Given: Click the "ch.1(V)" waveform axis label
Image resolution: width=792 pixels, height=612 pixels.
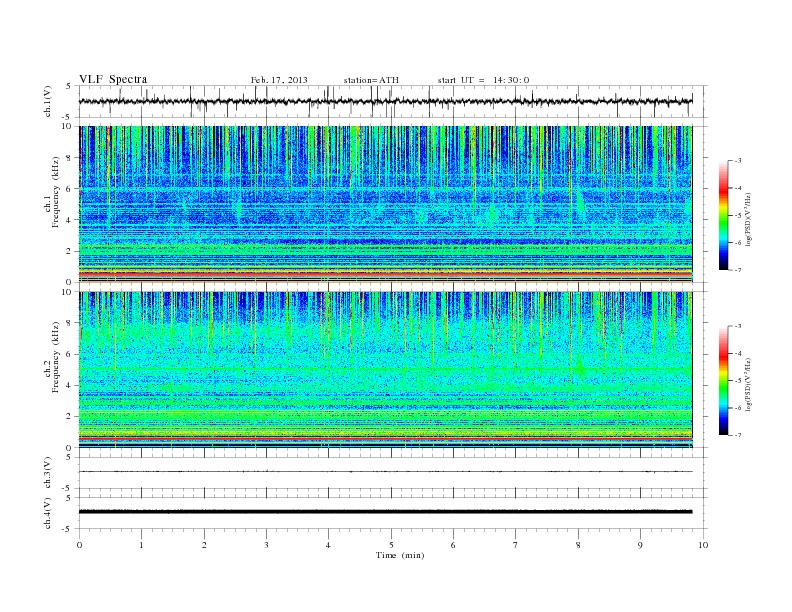Looking at the screenshot, I should 48,101.
